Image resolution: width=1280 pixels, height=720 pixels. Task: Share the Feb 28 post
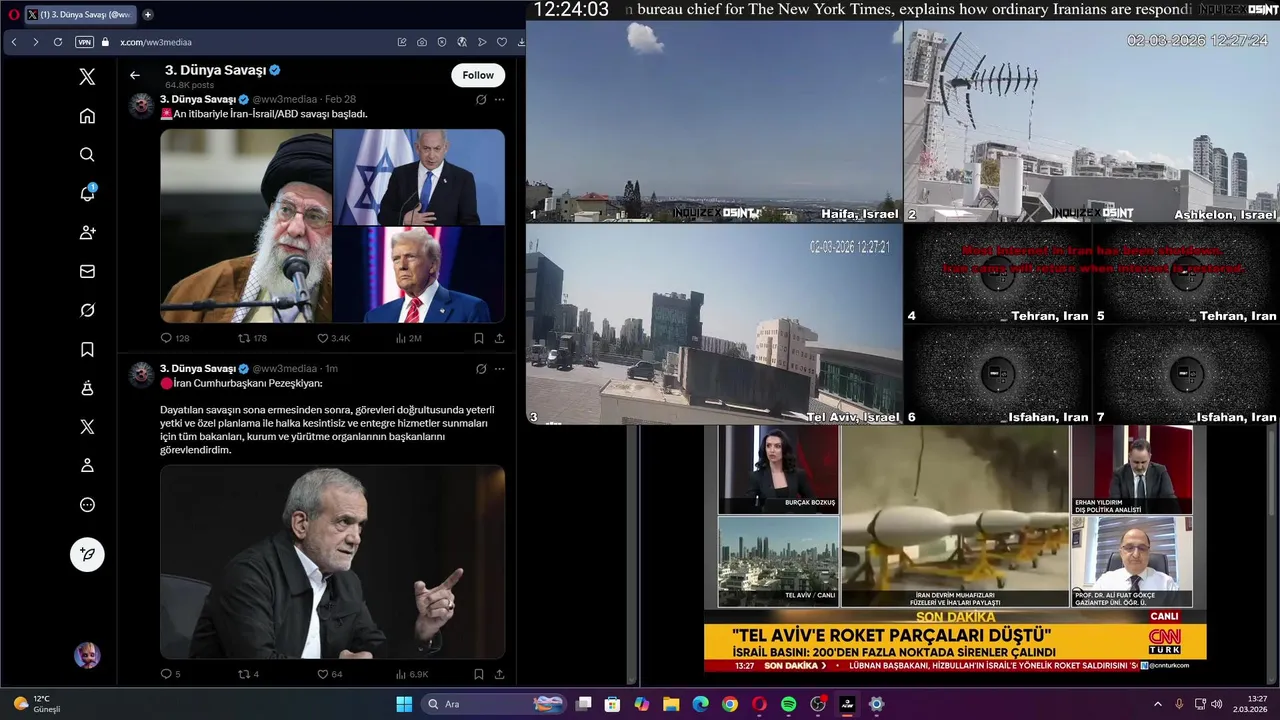499,338
